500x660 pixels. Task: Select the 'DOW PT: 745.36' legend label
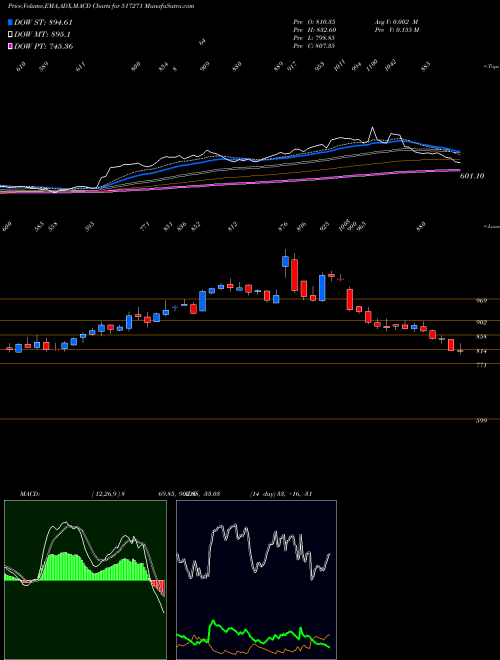(44, 46)
